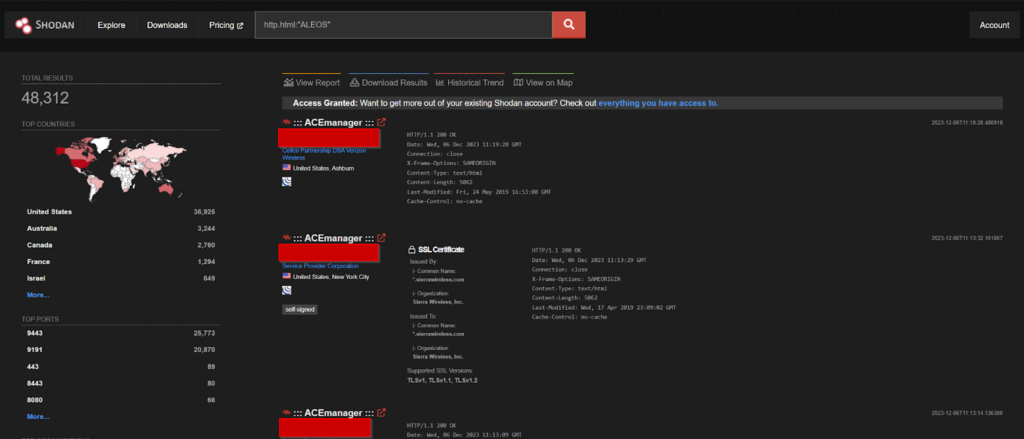
Task: Click the Canada count 2,760
Action: point(206,245)
